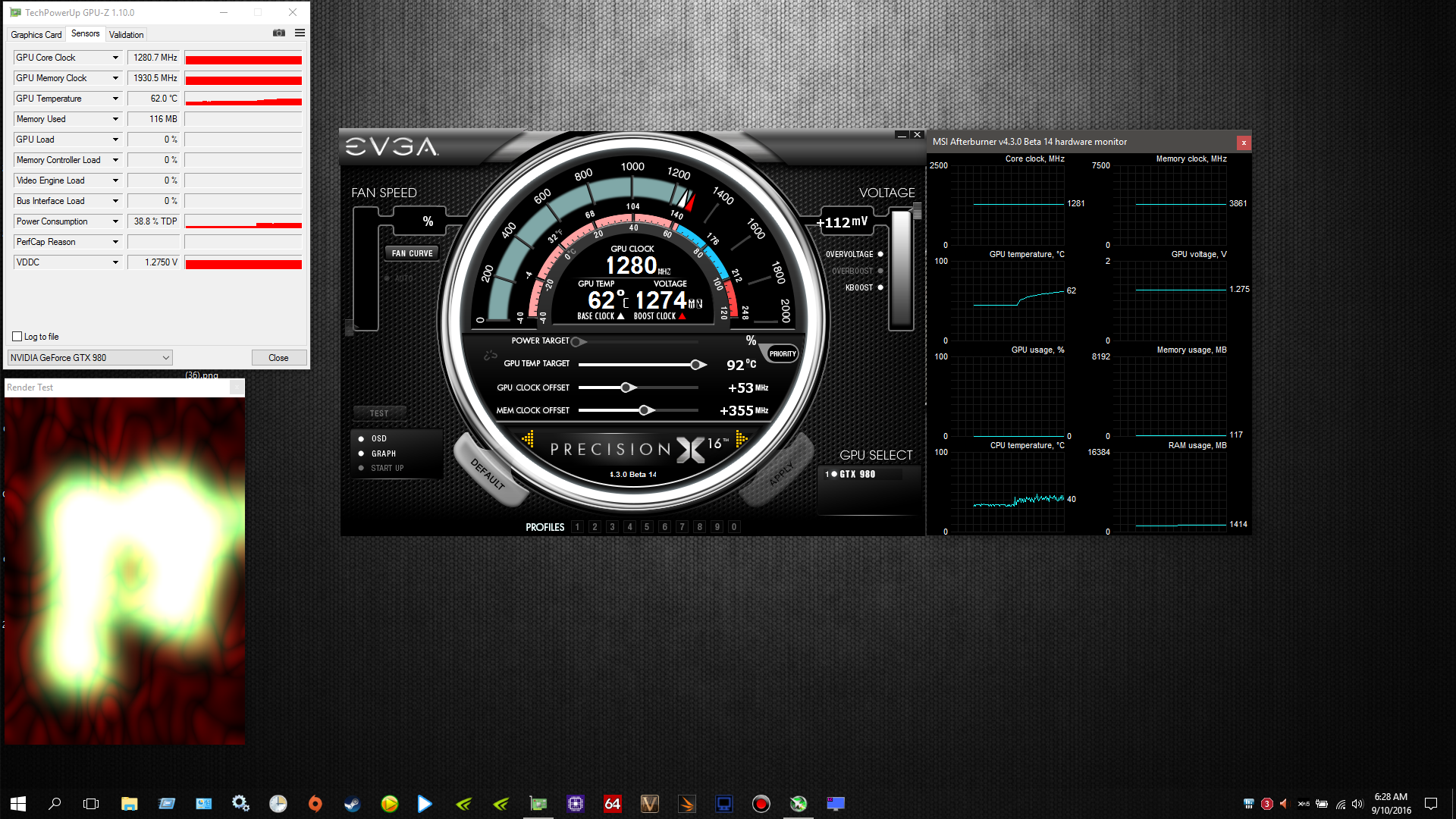Click the V logo taskbar icon

(x=650, y=803)
